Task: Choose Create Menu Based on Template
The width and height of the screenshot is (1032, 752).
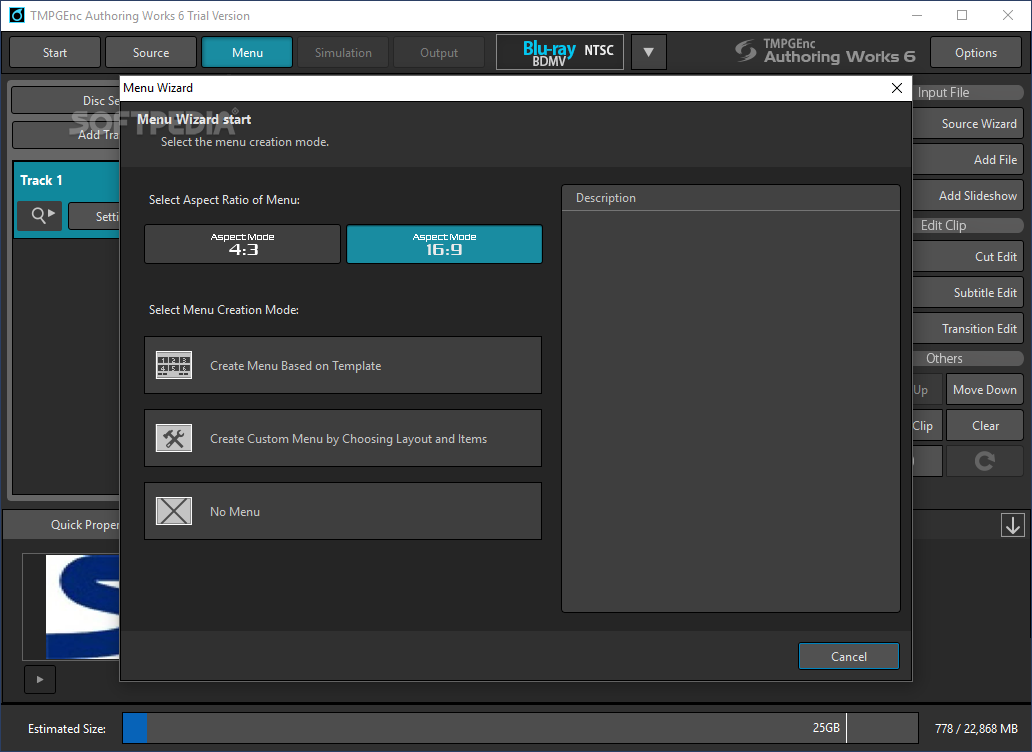Action: 343,365
